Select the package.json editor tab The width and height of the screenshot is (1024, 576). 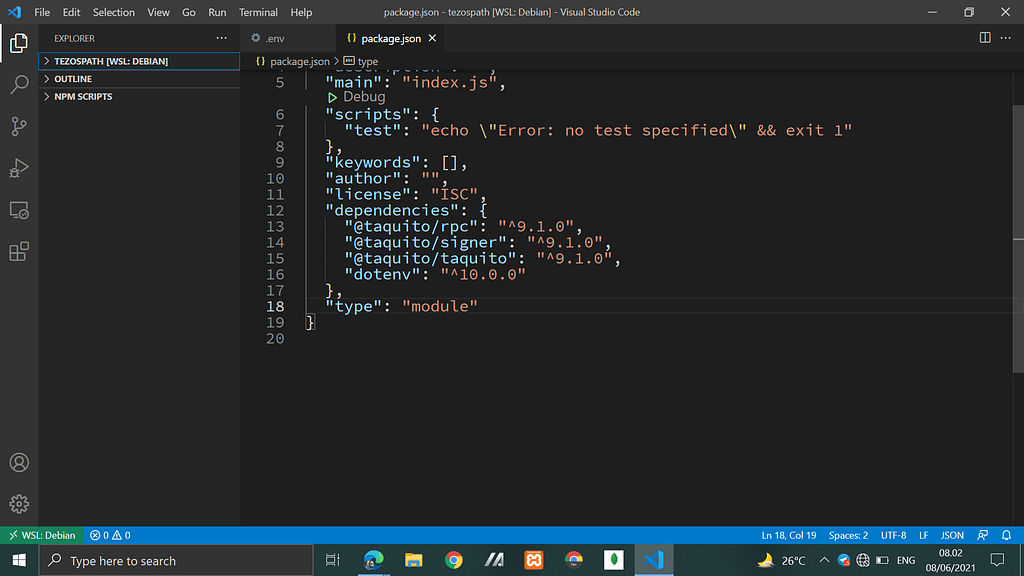point(391,39)
